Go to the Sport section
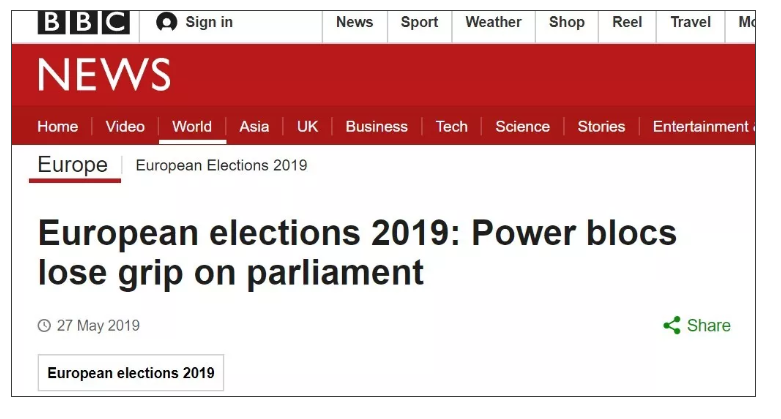Image resolution: width=781 pixels, height=419 pixels. [x=419, y=22]
